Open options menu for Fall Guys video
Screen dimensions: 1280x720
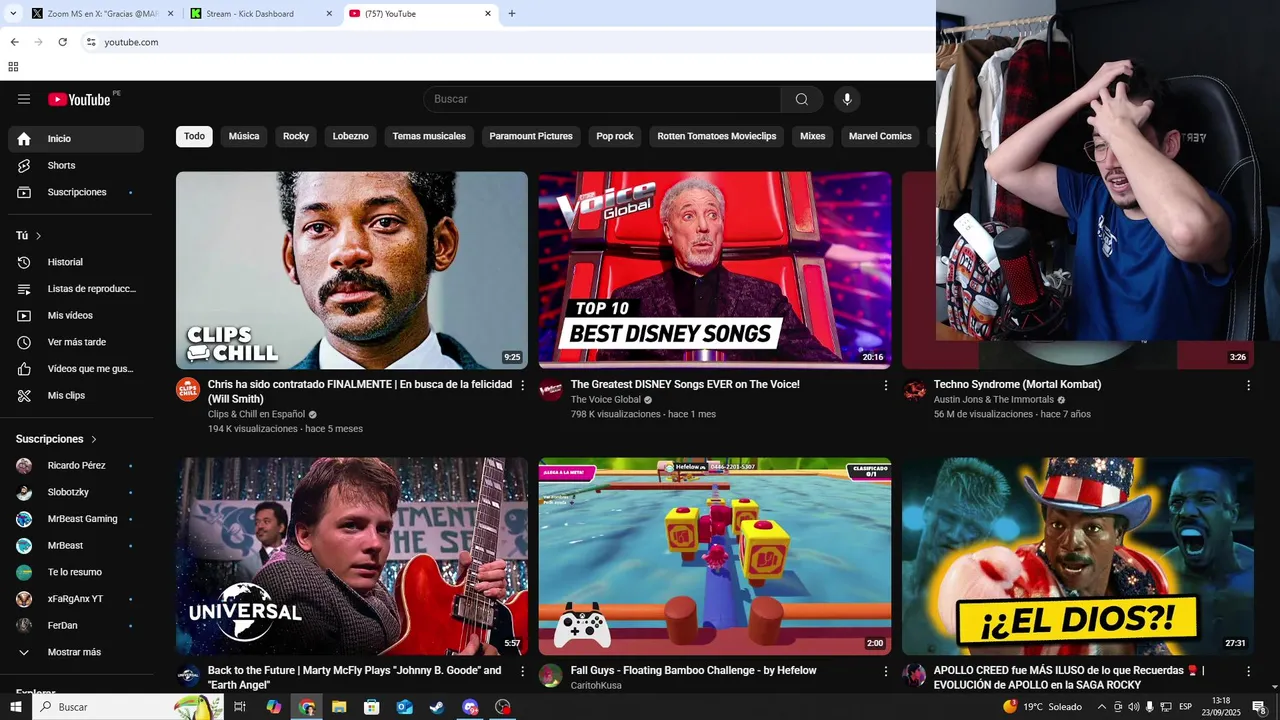tap(885, 671)
